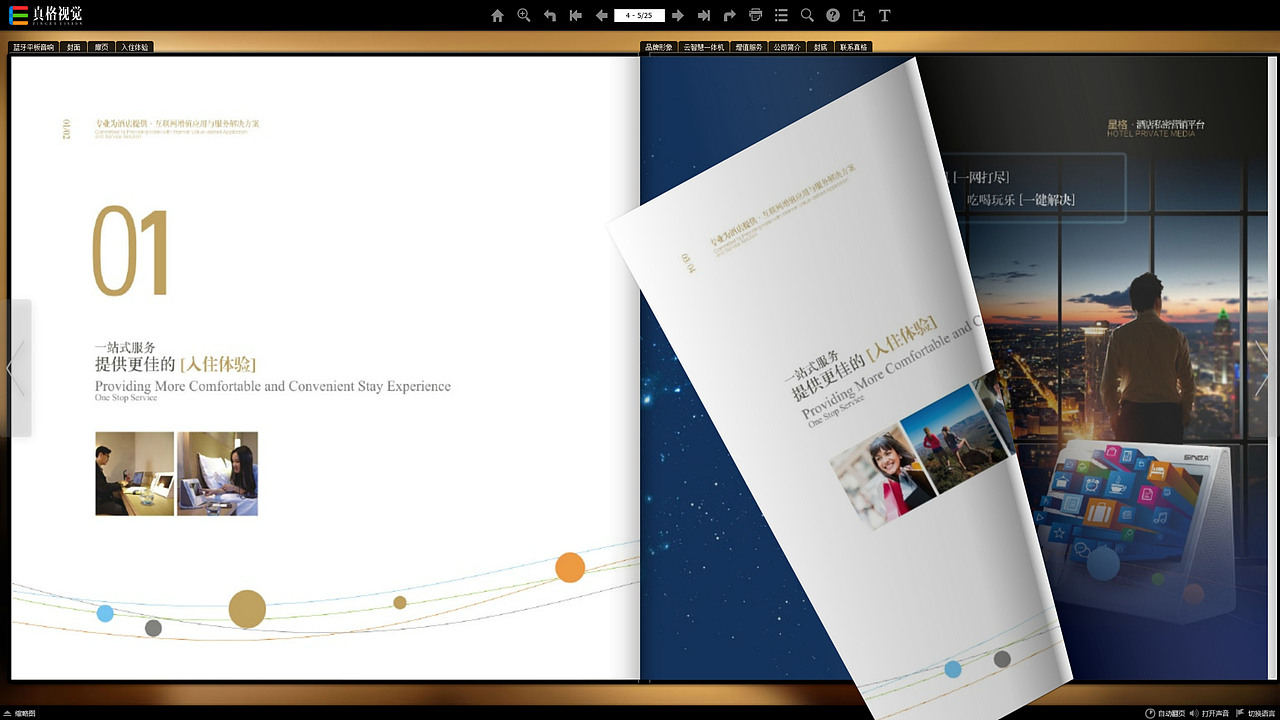Click the large 01 chapter number
This screenshot has width=1280, height=720.
point(131,251)
